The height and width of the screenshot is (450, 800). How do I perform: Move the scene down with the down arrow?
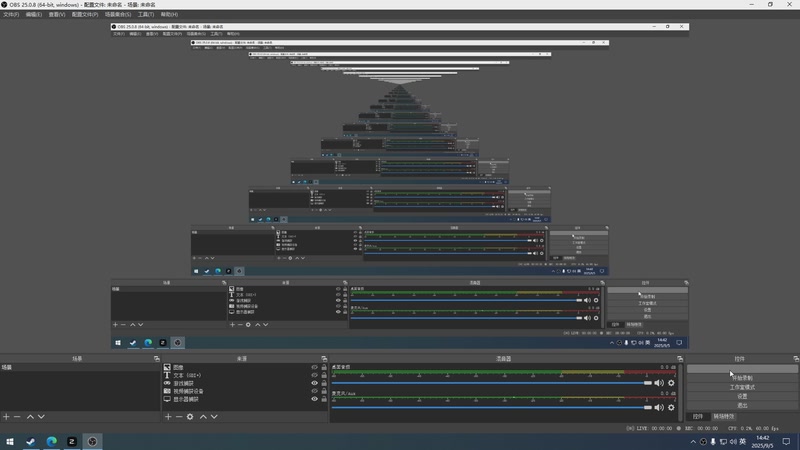pyautogui.click(x=41, y=417)
